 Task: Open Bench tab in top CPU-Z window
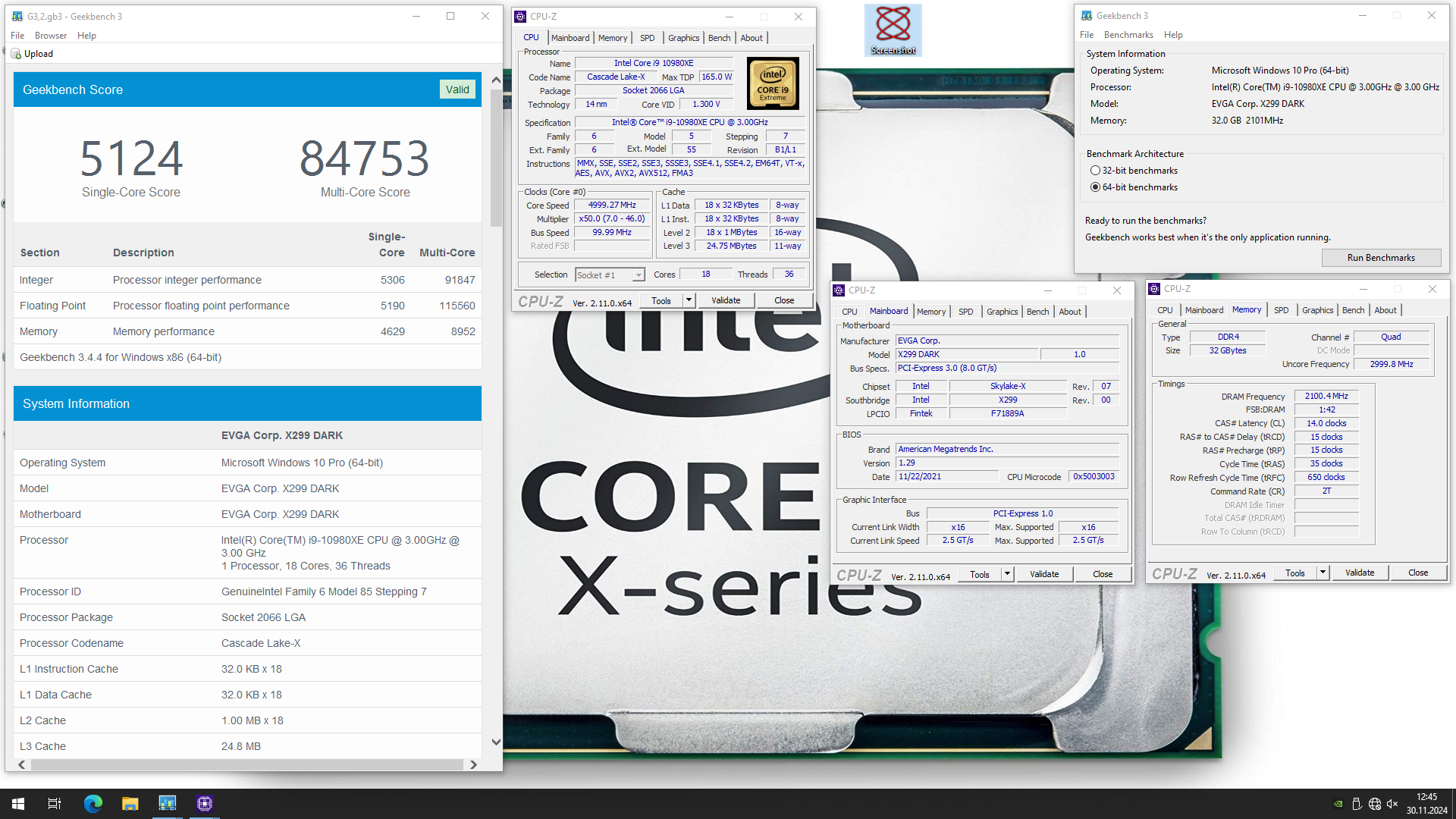coord(719,38)
